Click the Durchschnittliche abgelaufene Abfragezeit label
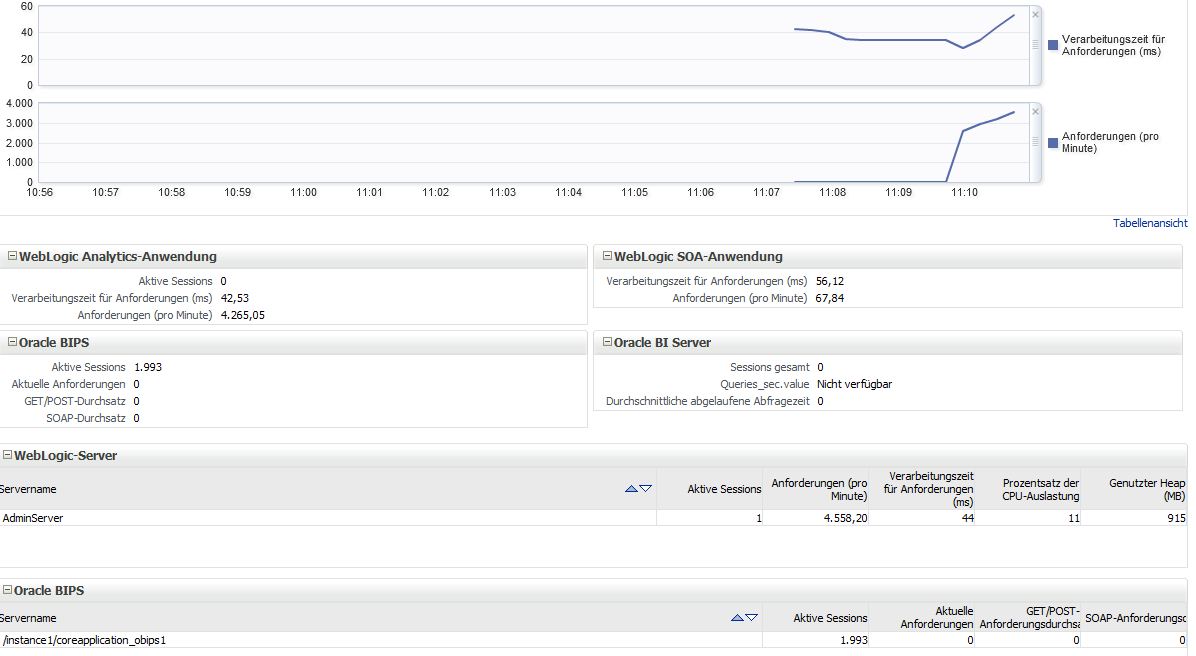The image size is (1196, 656). click(707, 401)
